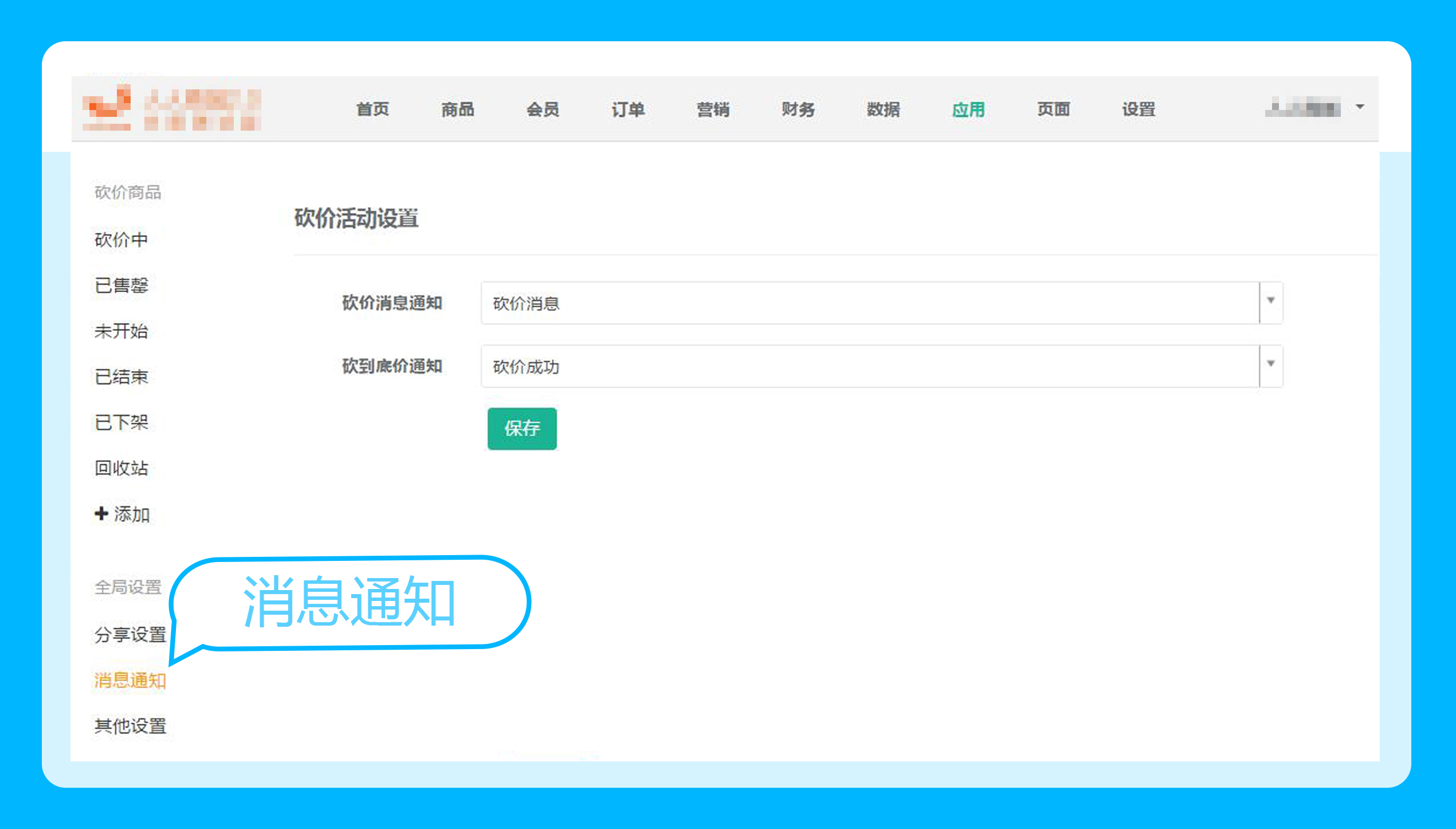Open the 订单 menu
Screen dimensions: 1456x829
(x=628, y=109)
